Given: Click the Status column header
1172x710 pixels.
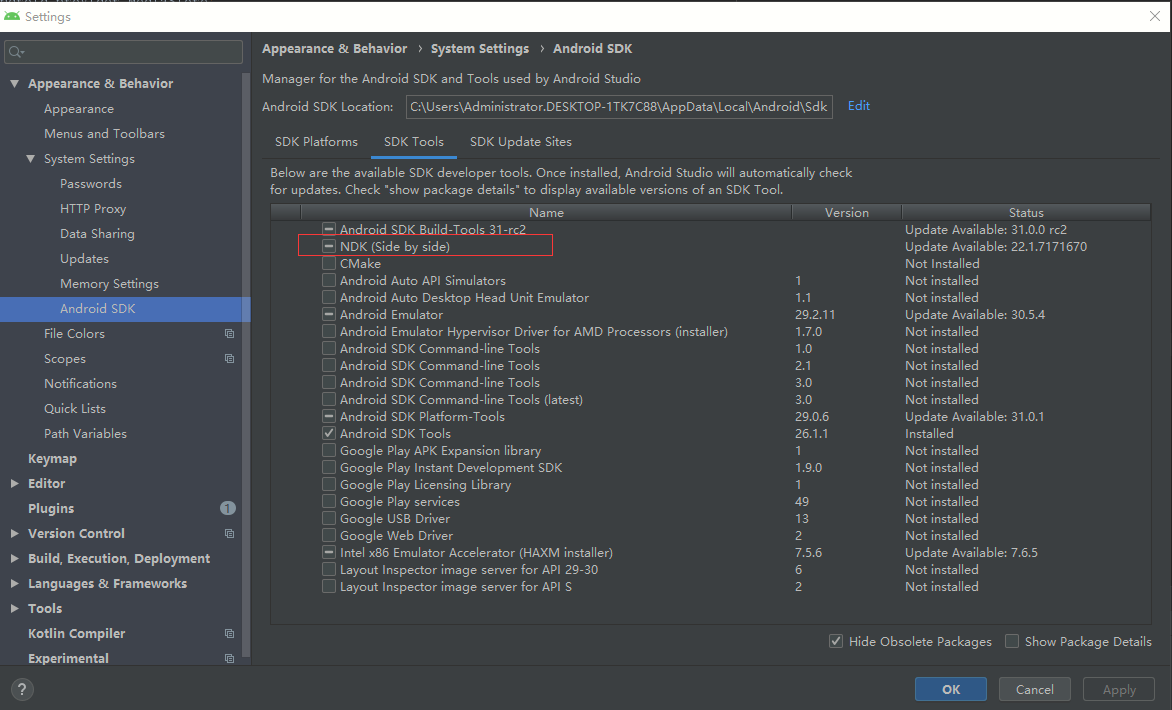Looking at the screenshot, I should click(1026, 212).
